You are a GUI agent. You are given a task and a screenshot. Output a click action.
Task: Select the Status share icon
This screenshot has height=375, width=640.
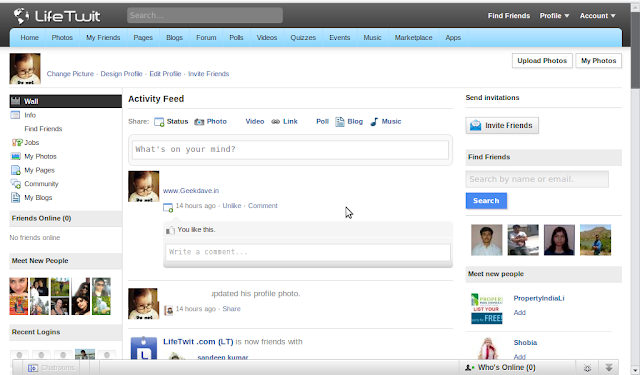point(159,122)
